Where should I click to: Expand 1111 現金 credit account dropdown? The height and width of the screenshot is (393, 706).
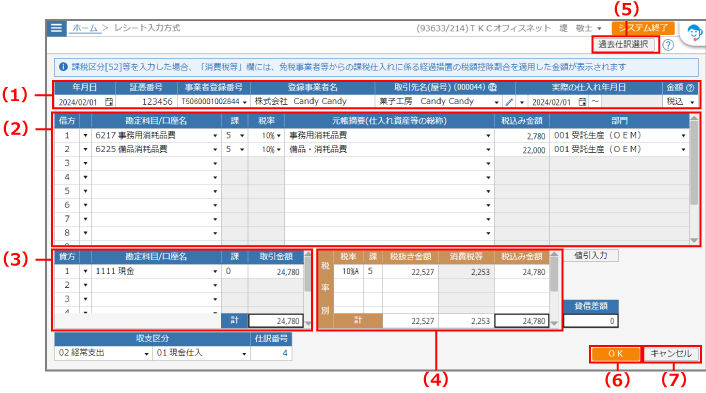point(215,271)
